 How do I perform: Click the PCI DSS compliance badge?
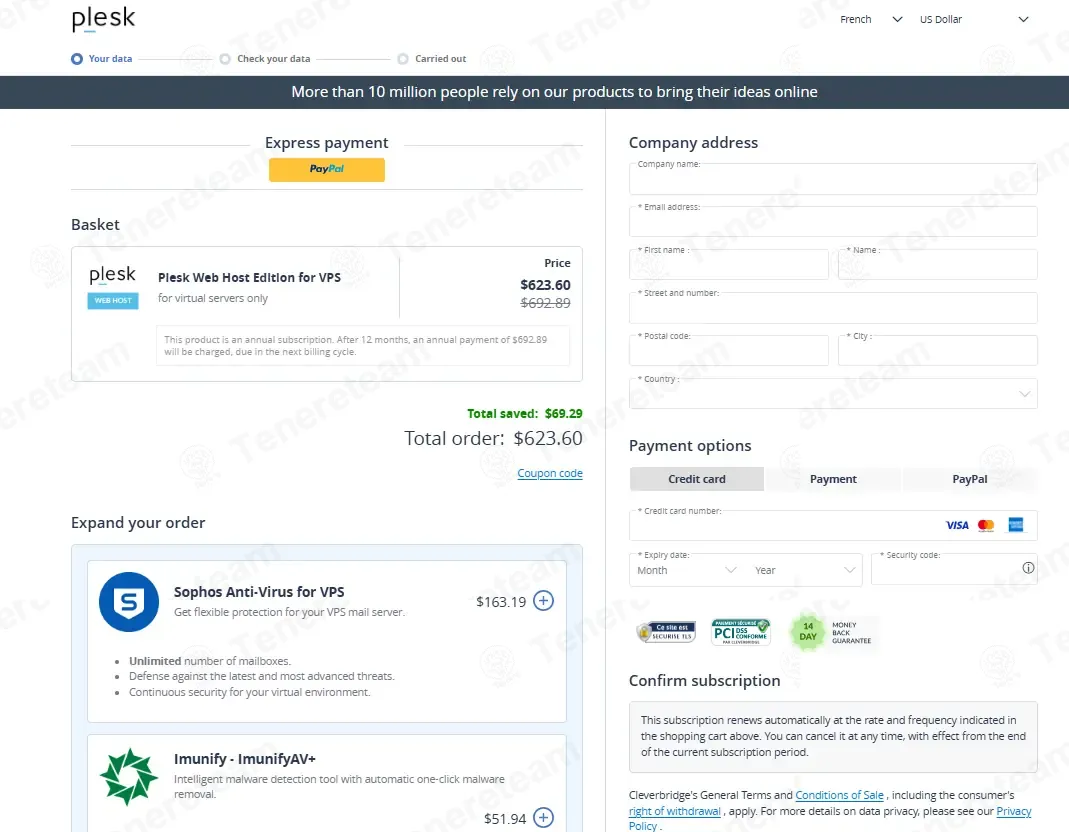point(740,632)
